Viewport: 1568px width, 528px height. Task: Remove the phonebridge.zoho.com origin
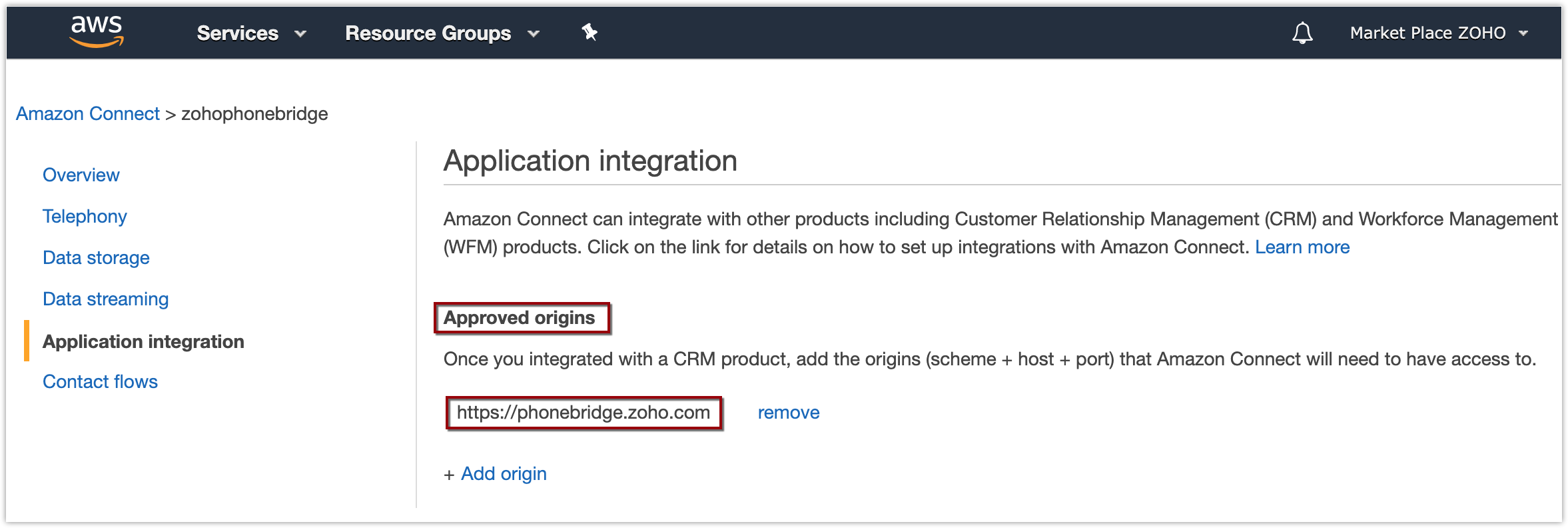(x=789, y=413)
